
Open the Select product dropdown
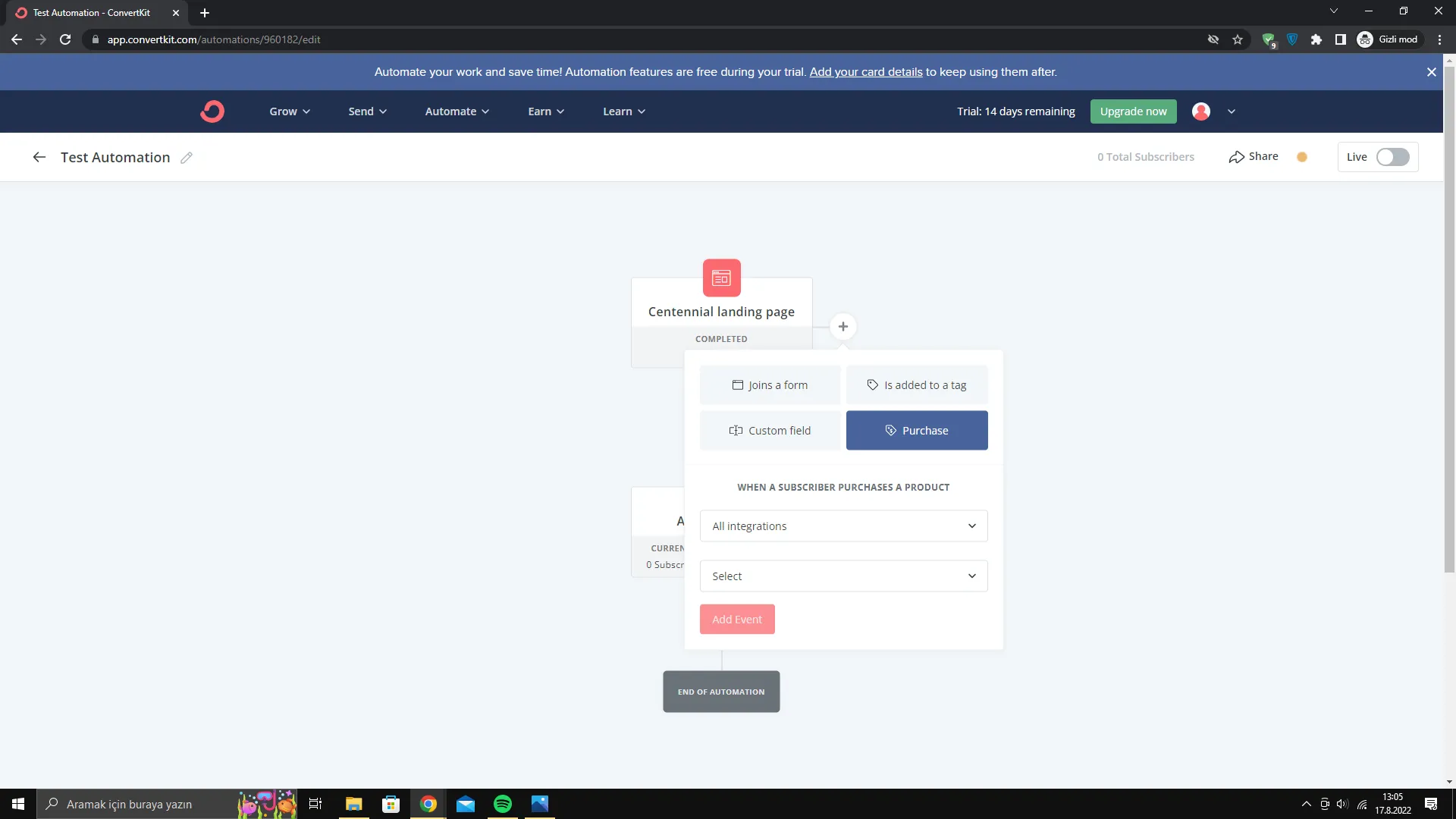(843, 576)
